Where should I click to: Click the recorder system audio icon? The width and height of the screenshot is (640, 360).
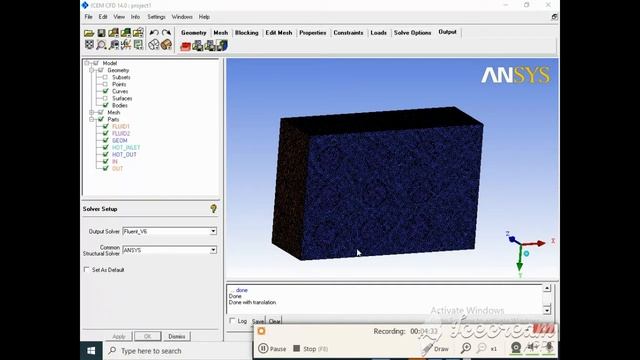pyautogui.click(x=532, y=347)
